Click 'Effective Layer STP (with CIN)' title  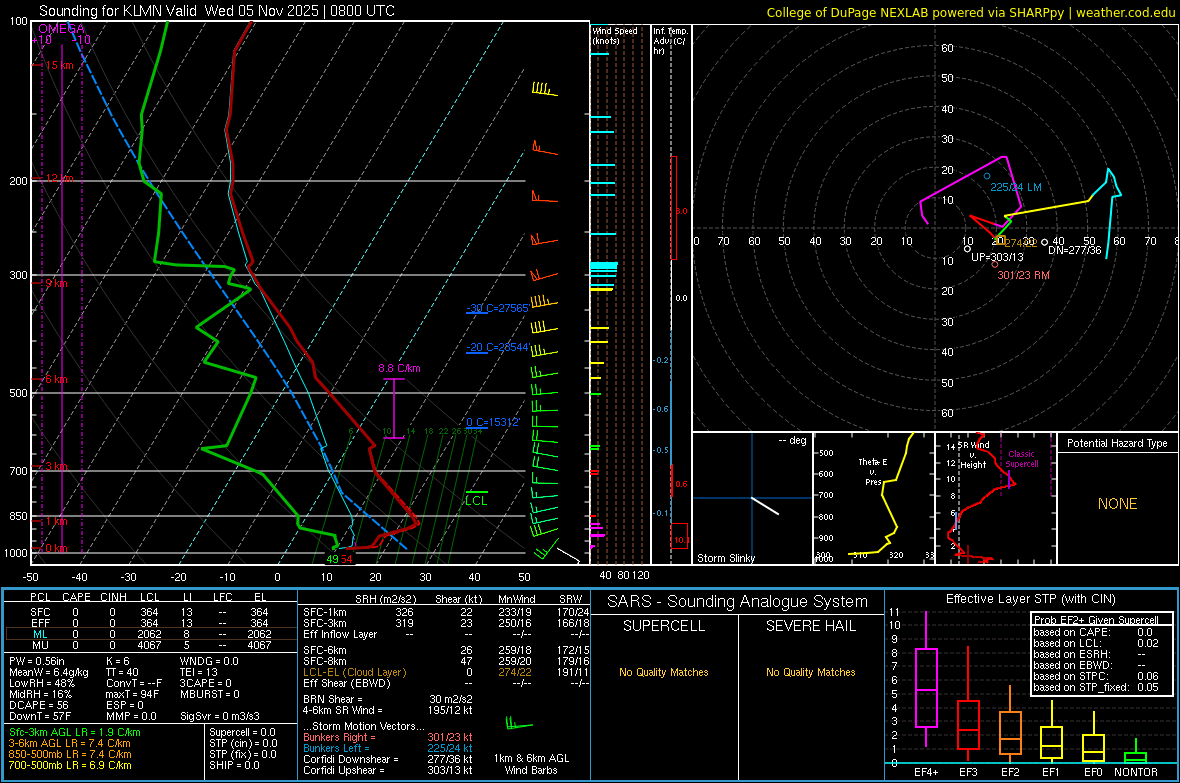[x=1030, y=599]
